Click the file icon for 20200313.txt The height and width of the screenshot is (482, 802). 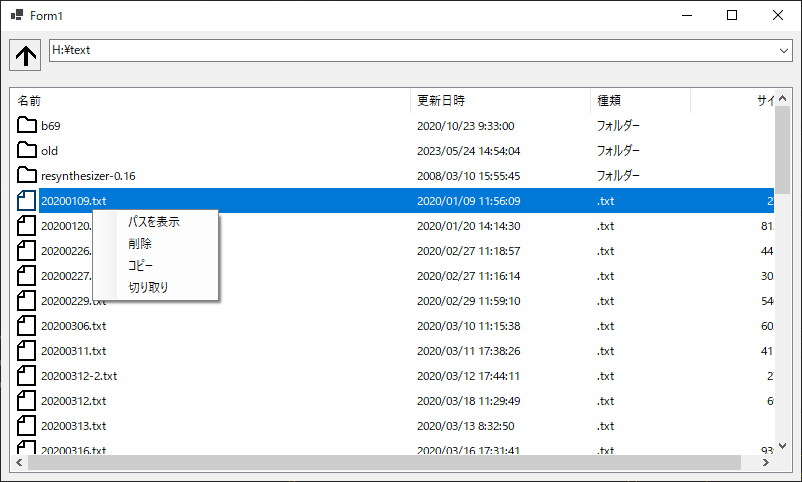click(x=27, y=426)
